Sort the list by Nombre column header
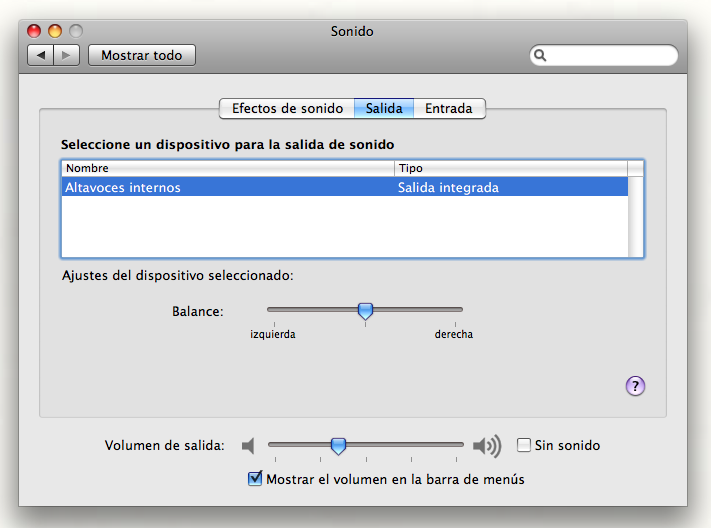The height and width of the screenshot is (528, 711). pyautogui.click(x=227, y=168)
